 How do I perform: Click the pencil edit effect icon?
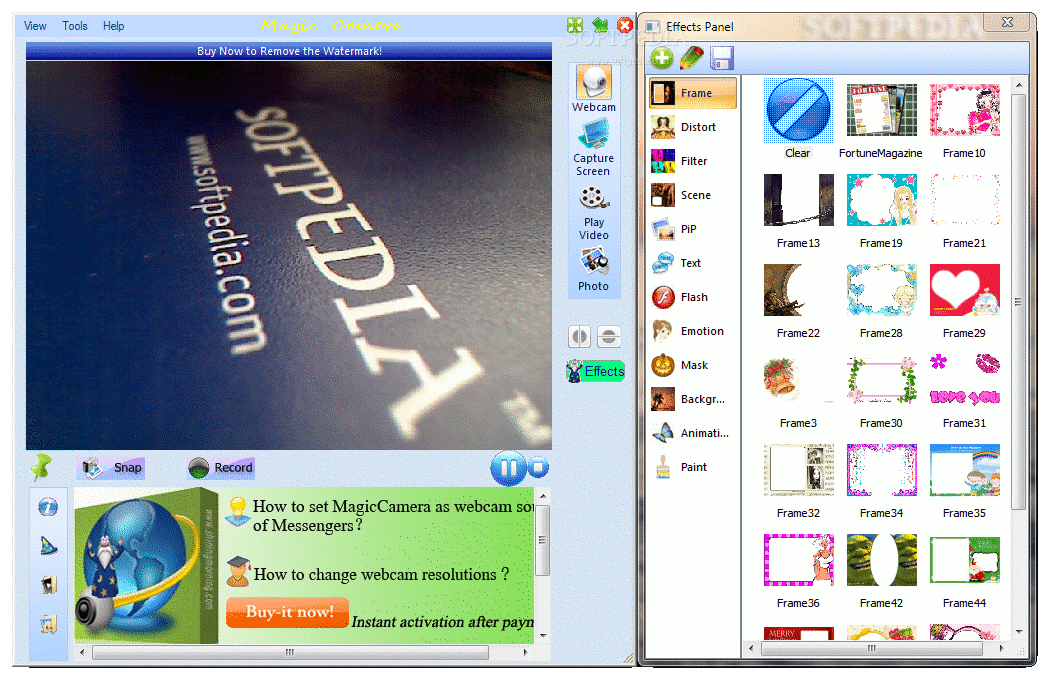(x=692, y=59)
